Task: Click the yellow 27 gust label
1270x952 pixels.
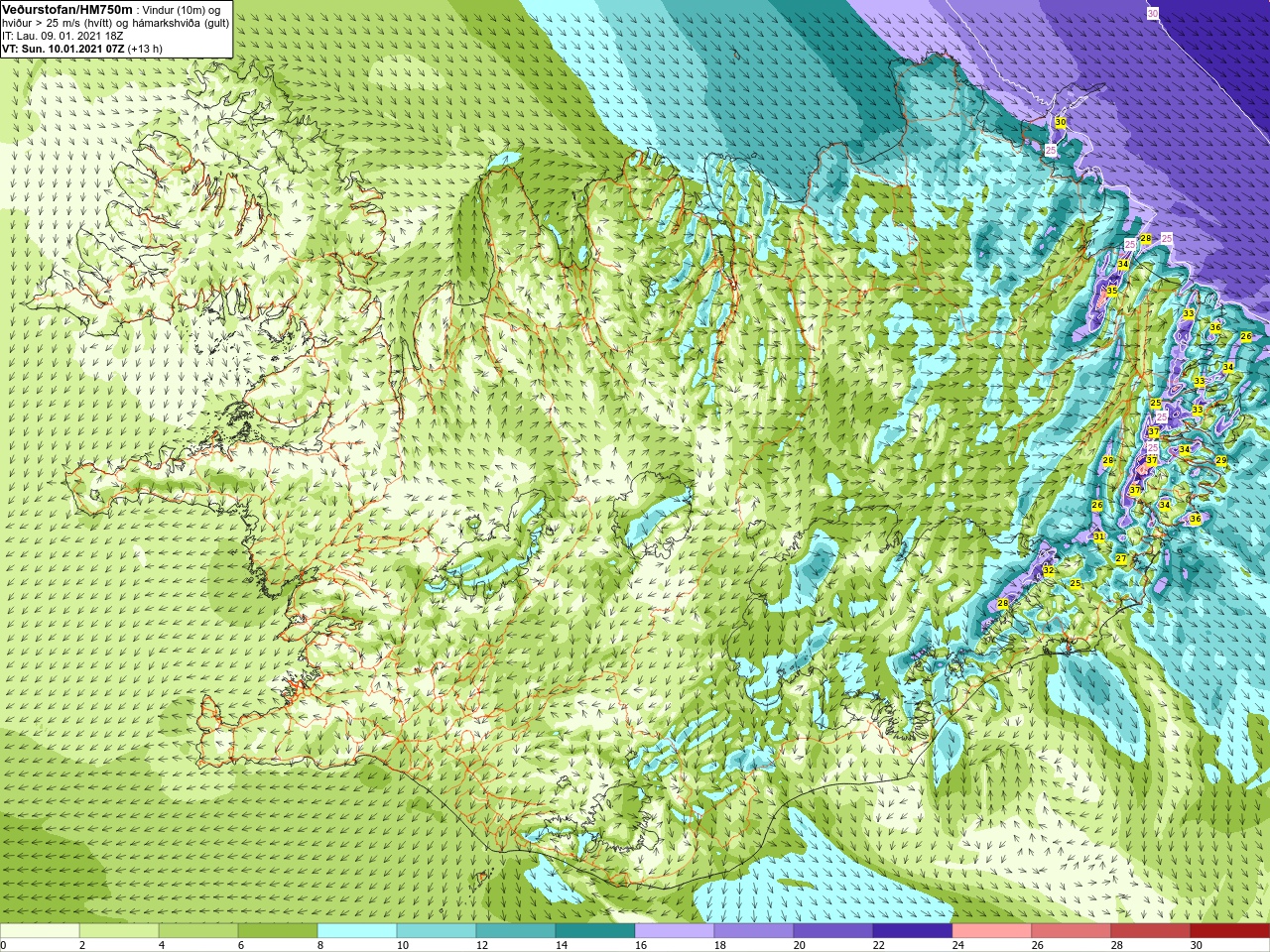Action: pos(1121,559)
